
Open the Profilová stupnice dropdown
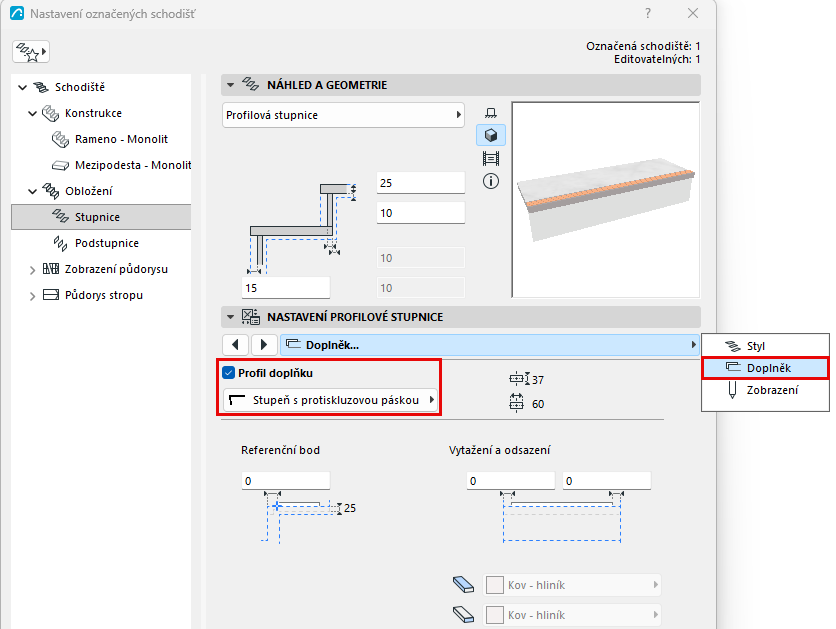coord(343,115)
